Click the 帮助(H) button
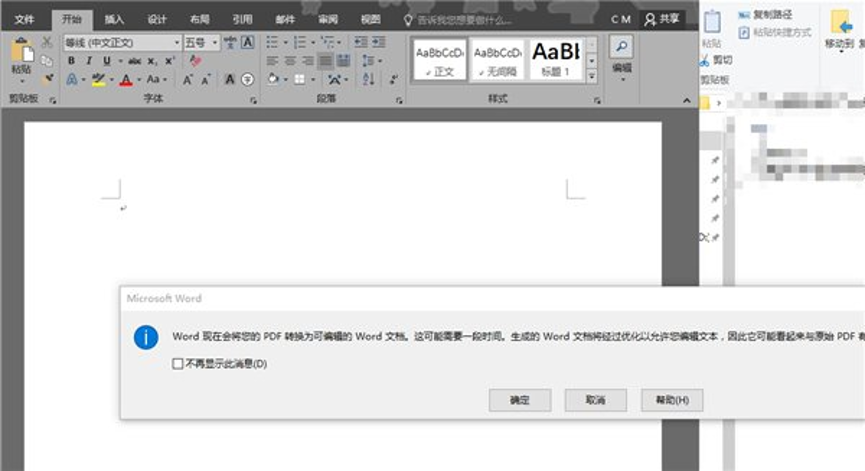The image size is (865, 471). click(672, 400)
